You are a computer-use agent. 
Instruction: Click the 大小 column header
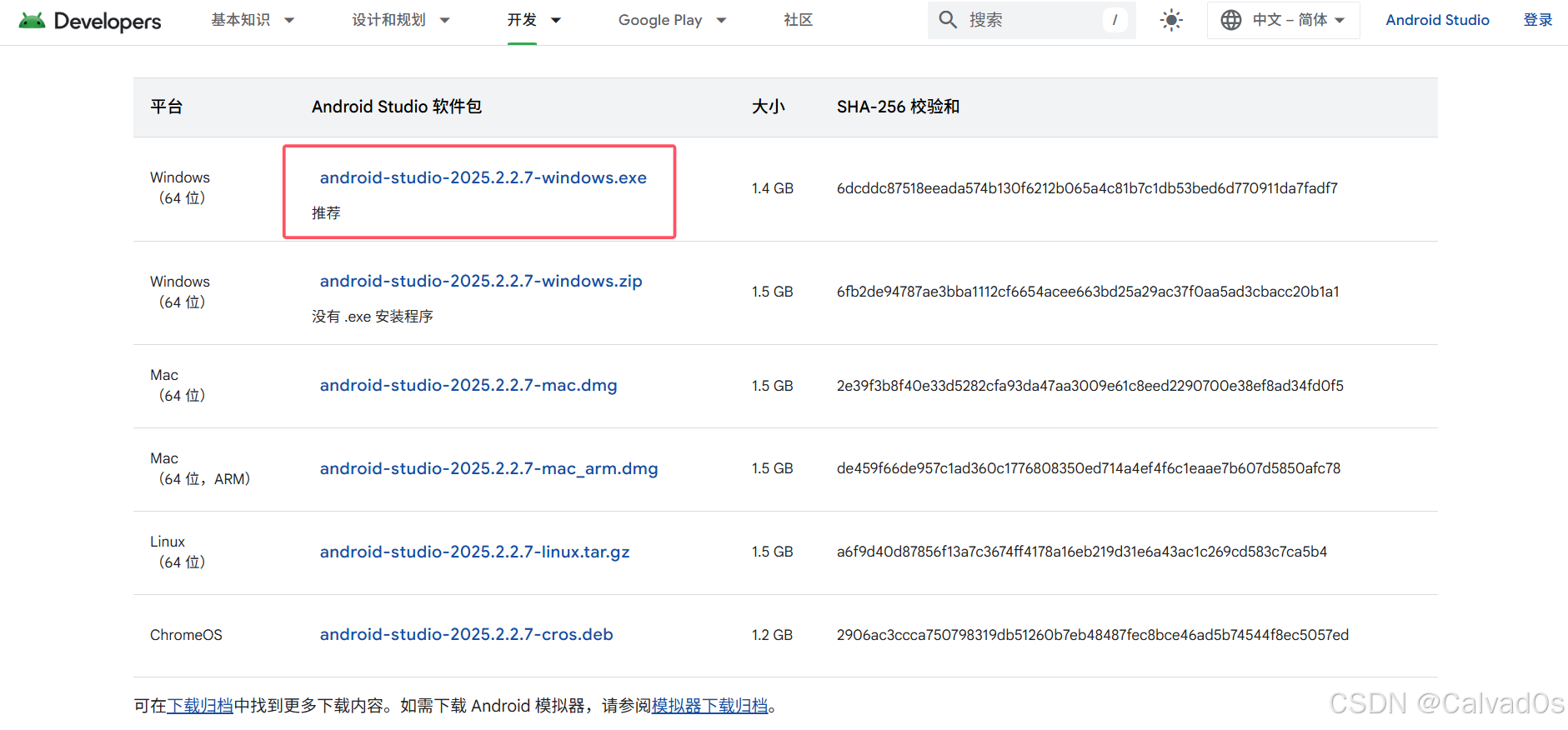[x=769, y=107]
